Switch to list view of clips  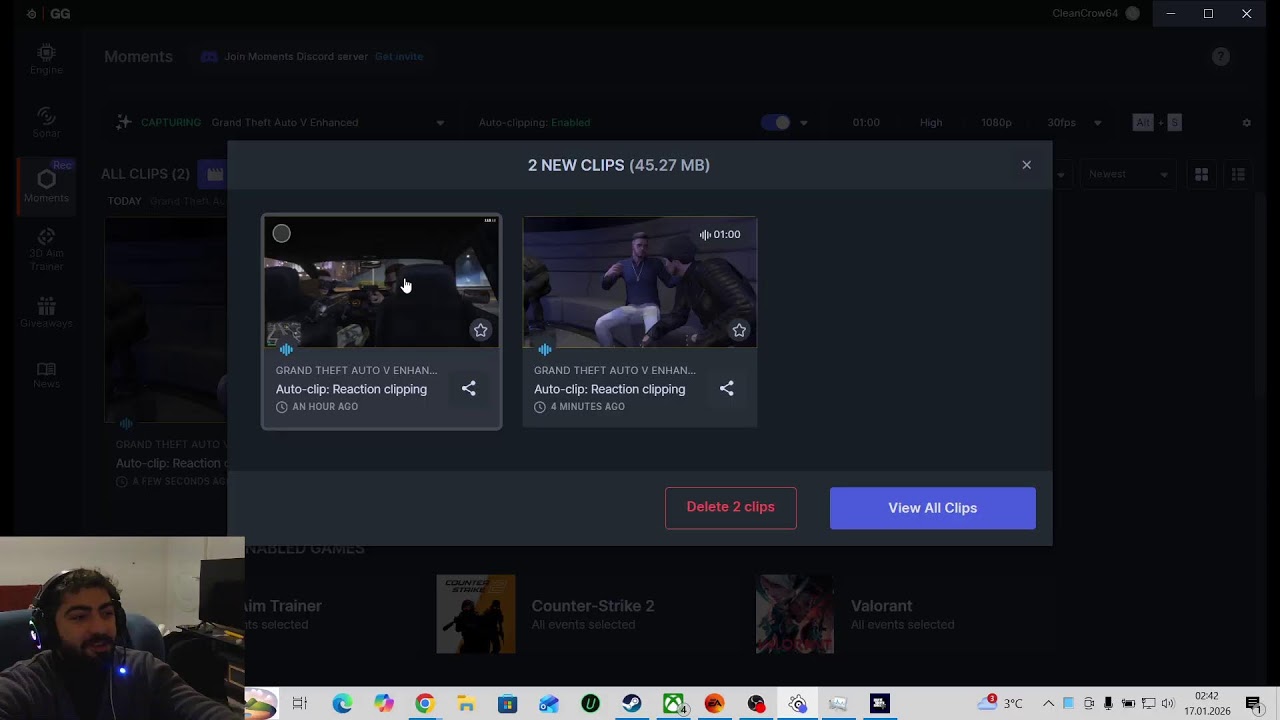click(1238, 174)
